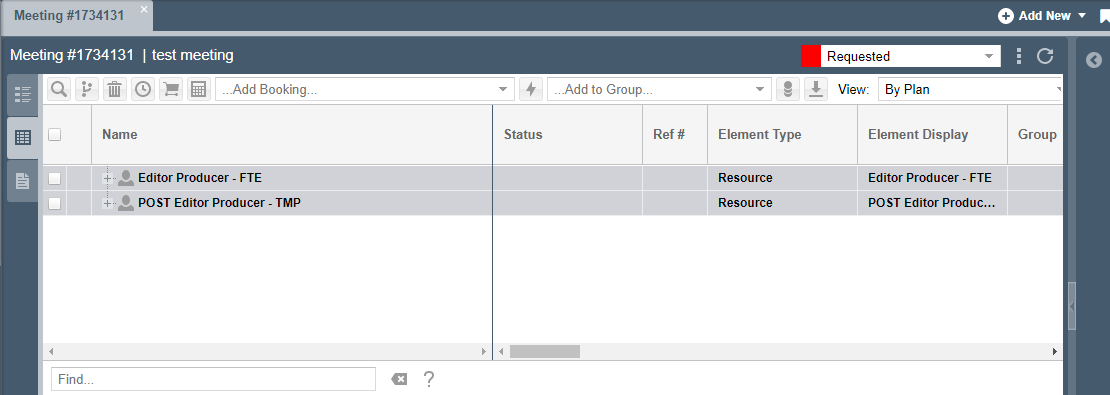The image size is (1110, 395).
Task: Check the POST Editor Producer - TMP checkbox
Action: (55, 203)
